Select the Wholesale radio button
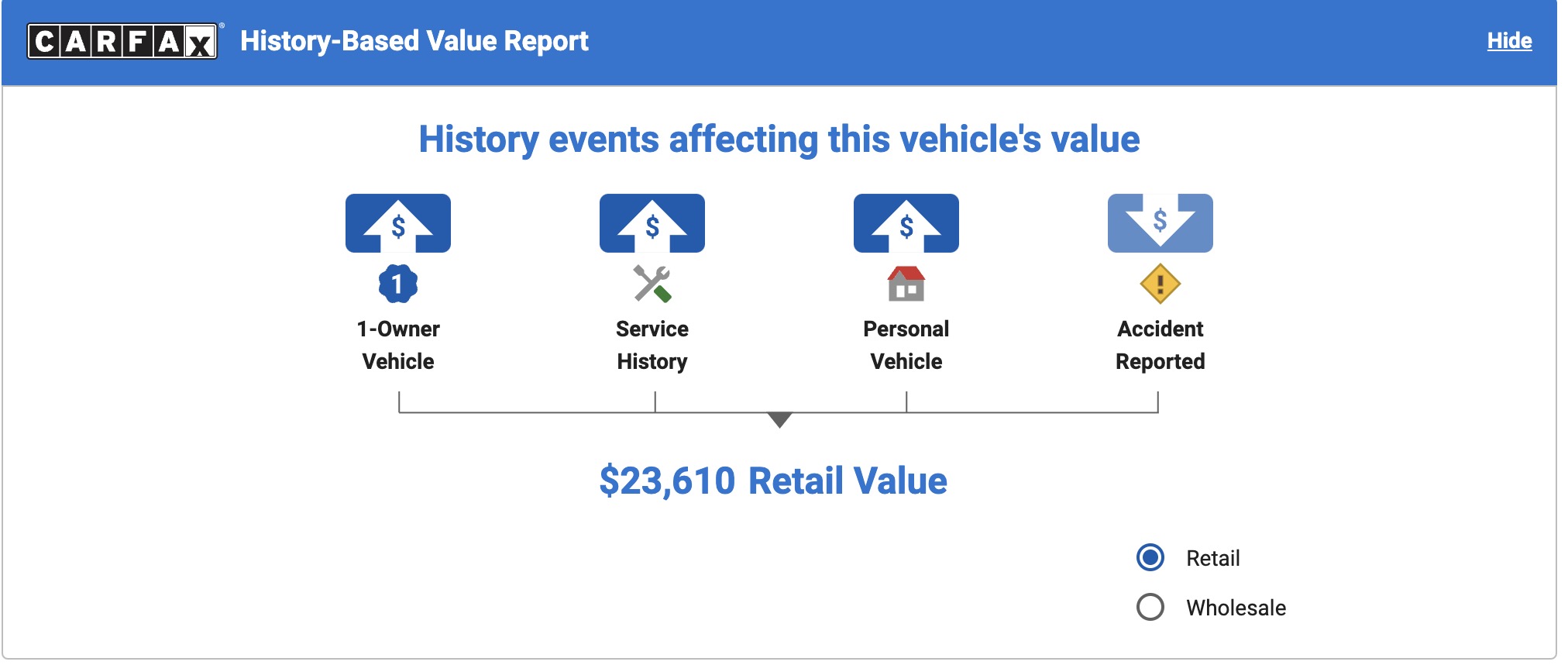The width and height of the screenshot is (1568, 665). [x=1150, y=607]
